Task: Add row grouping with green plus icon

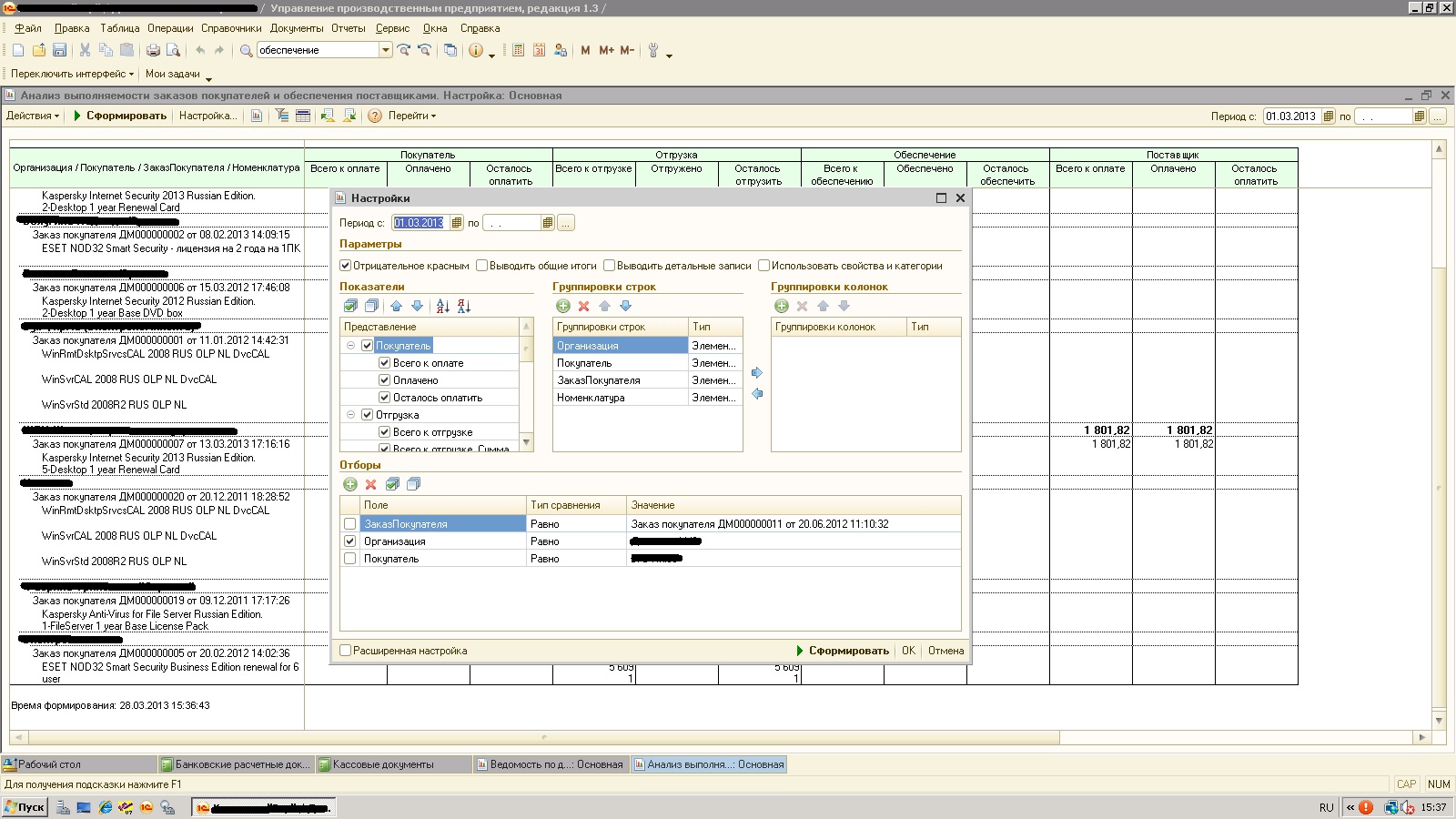Action: [x=563, y=306]
